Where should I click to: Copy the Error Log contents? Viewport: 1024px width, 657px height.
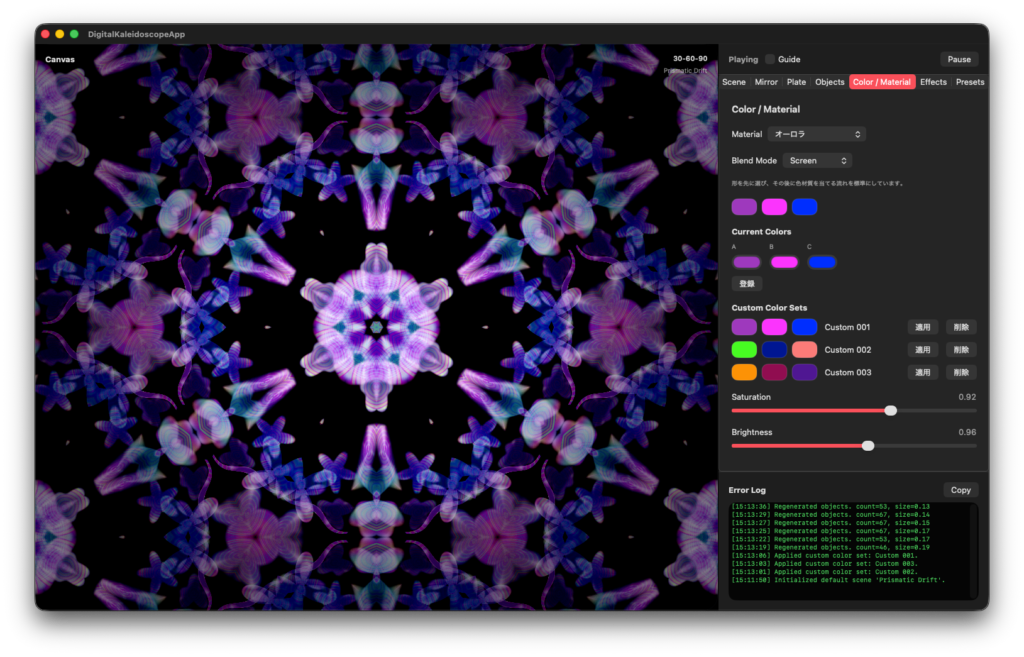click(x=960, y=490)
